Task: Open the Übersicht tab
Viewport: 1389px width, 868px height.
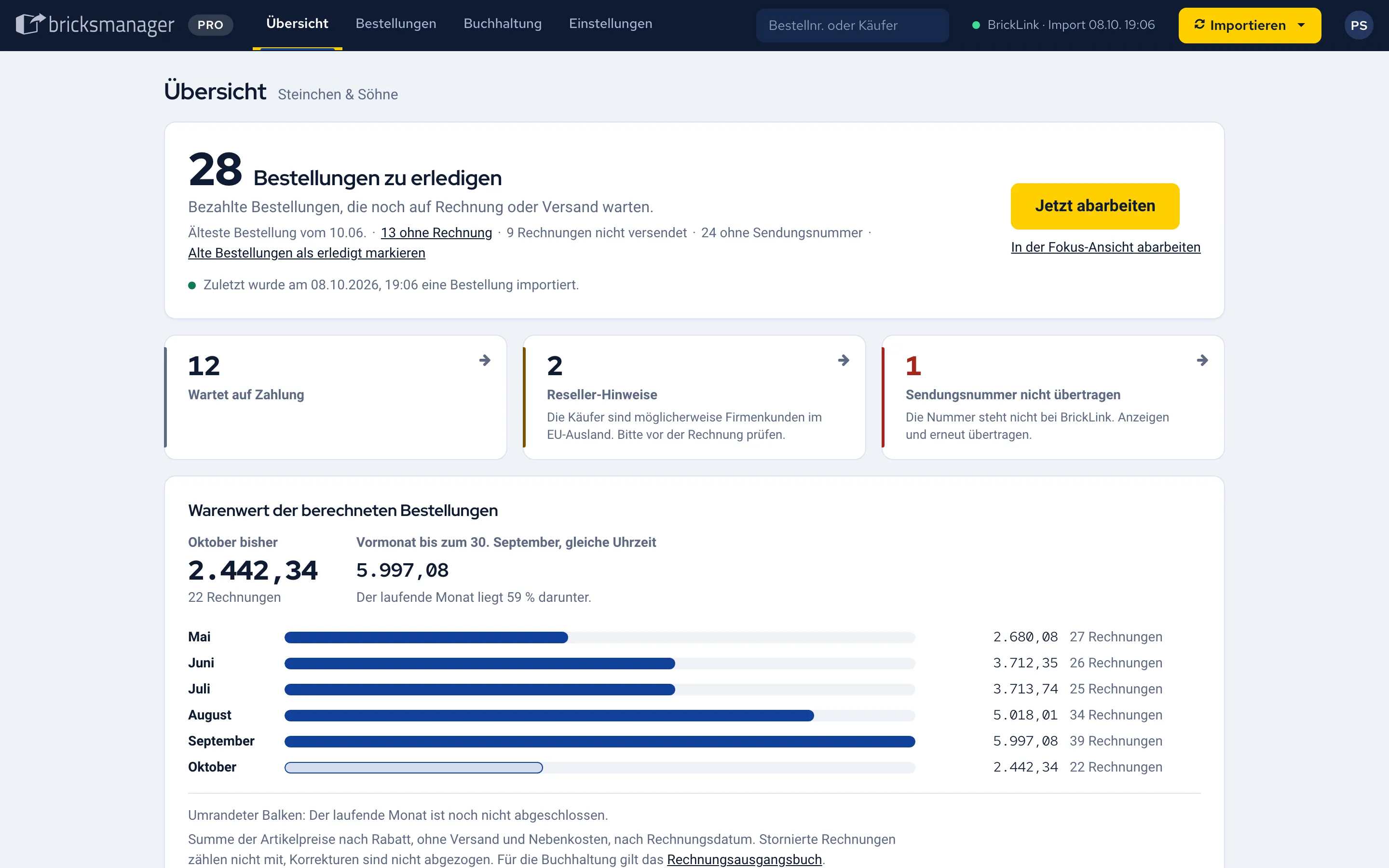Action: pos(297,24)
